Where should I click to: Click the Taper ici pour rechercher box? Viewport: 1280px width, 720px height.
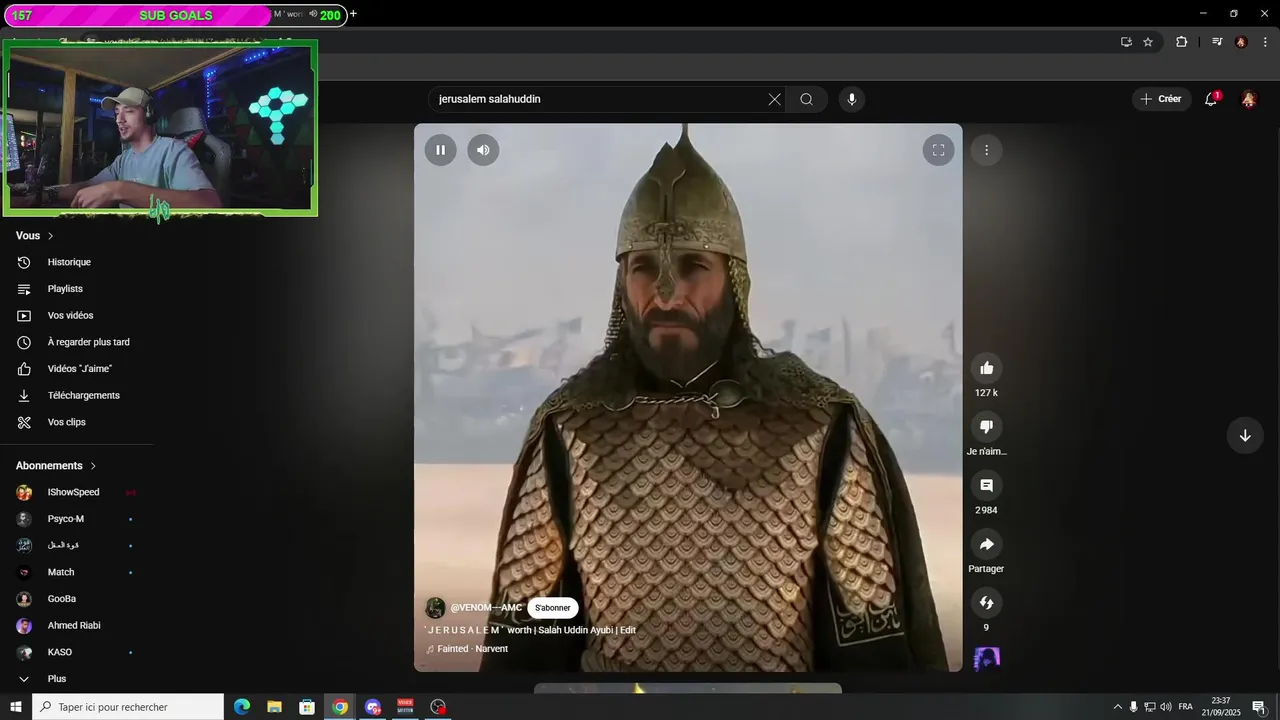coord(128,707)
